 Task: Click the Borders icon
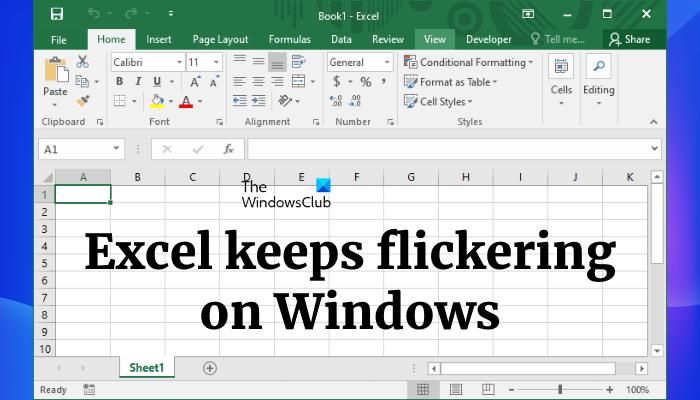pos(120,100)
